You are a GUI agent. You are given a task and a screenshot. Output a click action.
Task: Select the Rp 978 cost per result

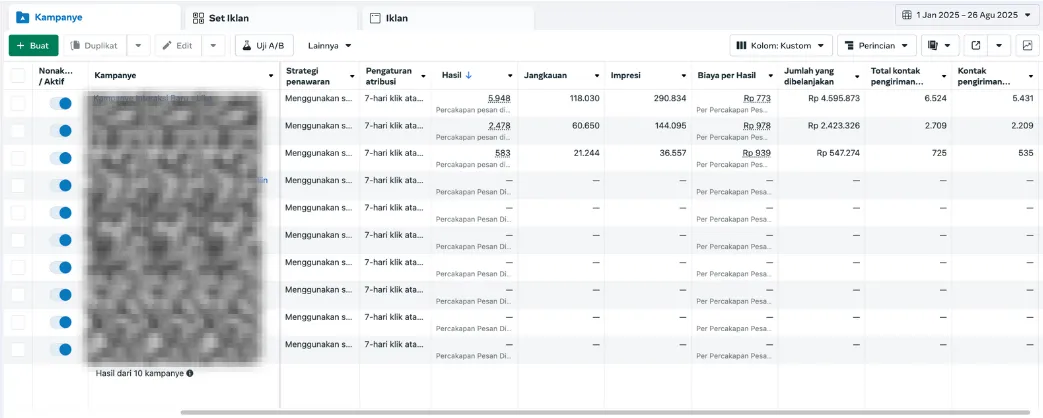point(756,126)
